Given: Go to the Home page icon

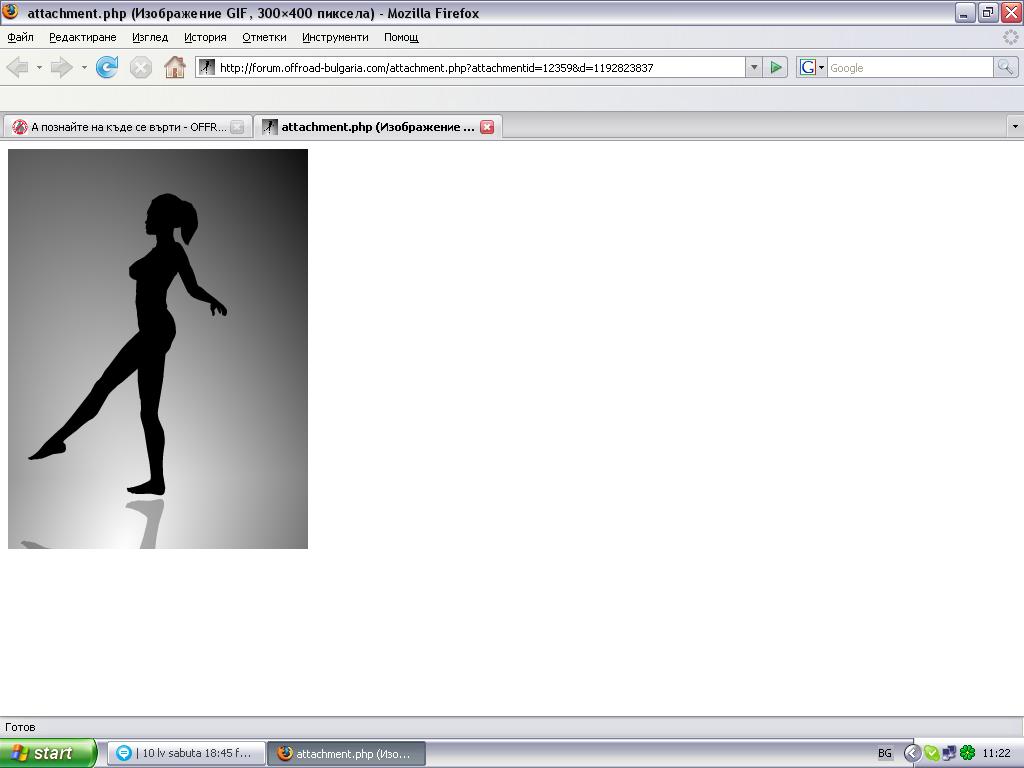Looking at the screenshot, I should 175,67.
